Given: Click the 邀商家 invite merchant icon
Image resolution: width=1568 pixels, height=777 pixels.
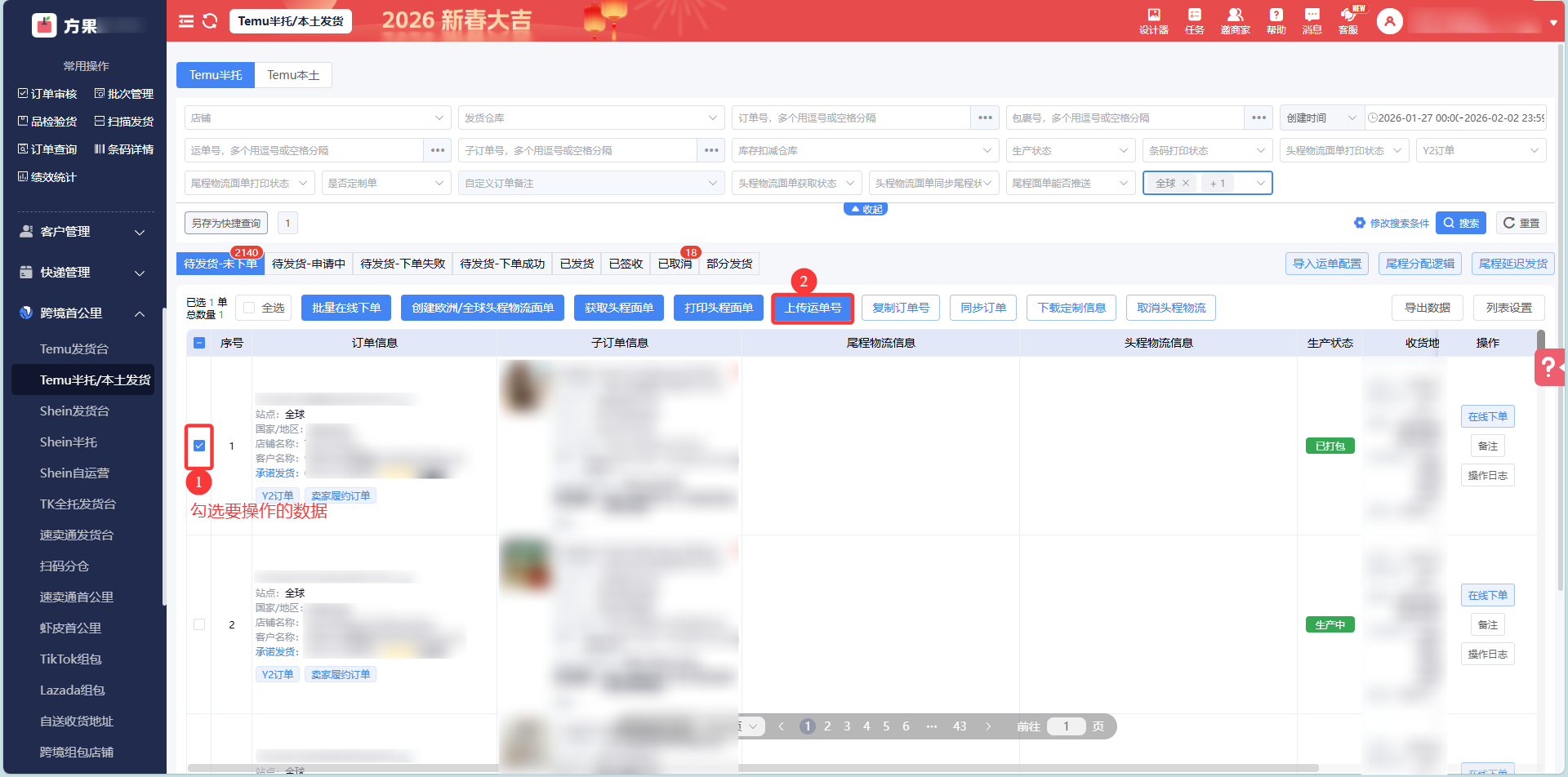Looking at the screenshot, I should [1235, 21].
